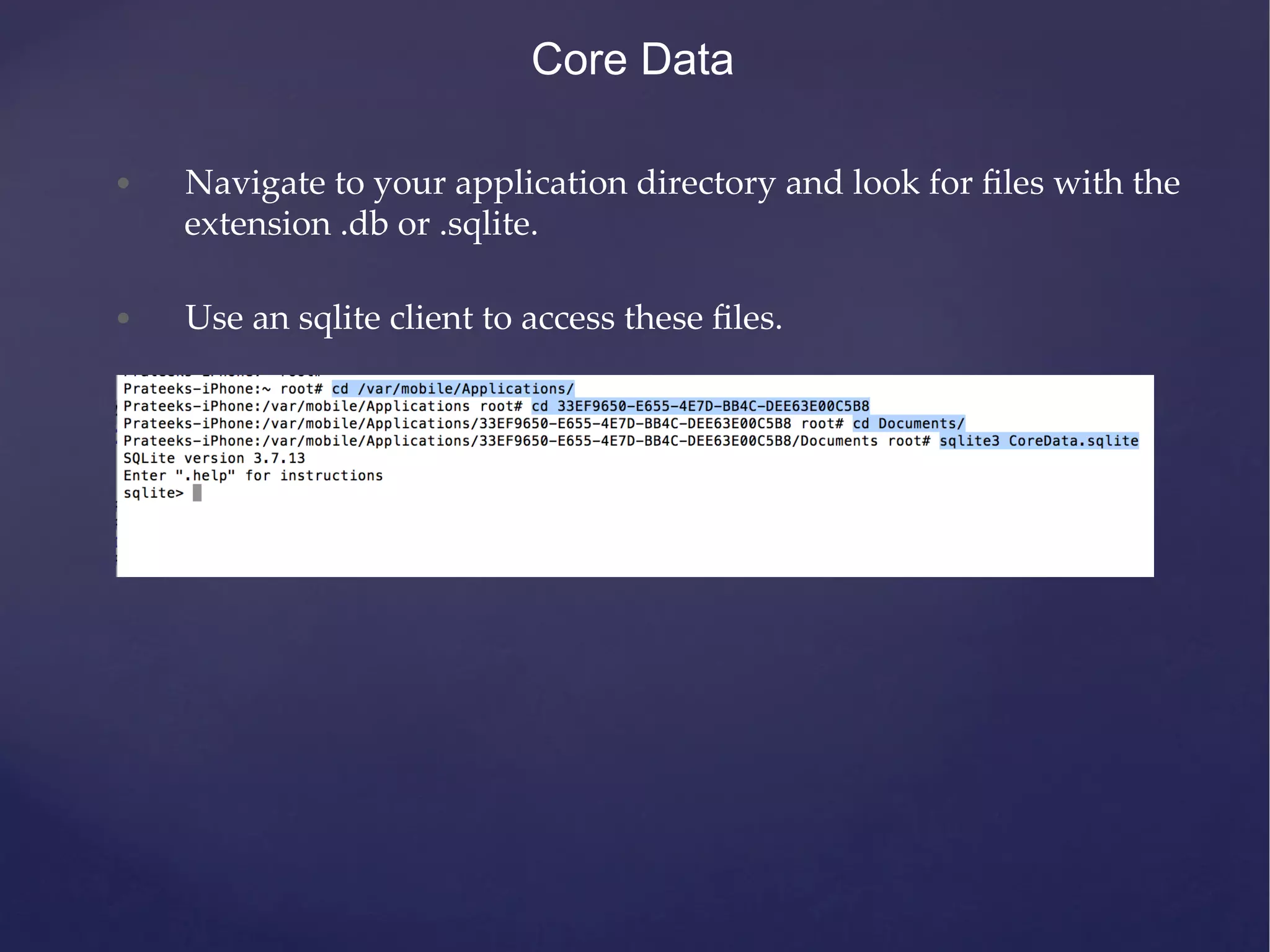Image resolution: width=1270 pixels, height=952 pixels.
Task: Click the highlighted 'sqlite3 CoreData.sqlite' command
Action: [1039, 441]
